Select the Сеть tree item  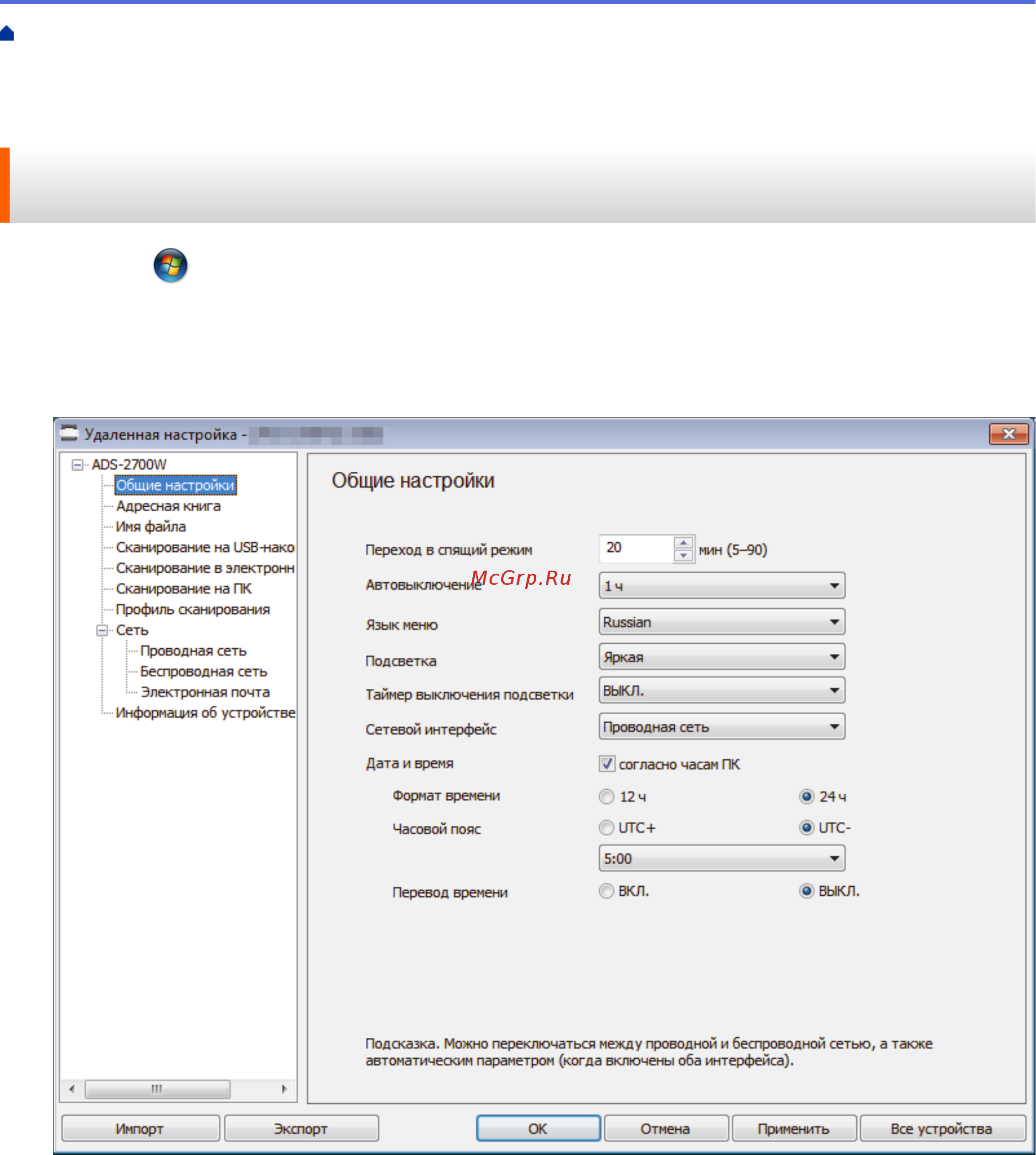[x=132, y=630]
